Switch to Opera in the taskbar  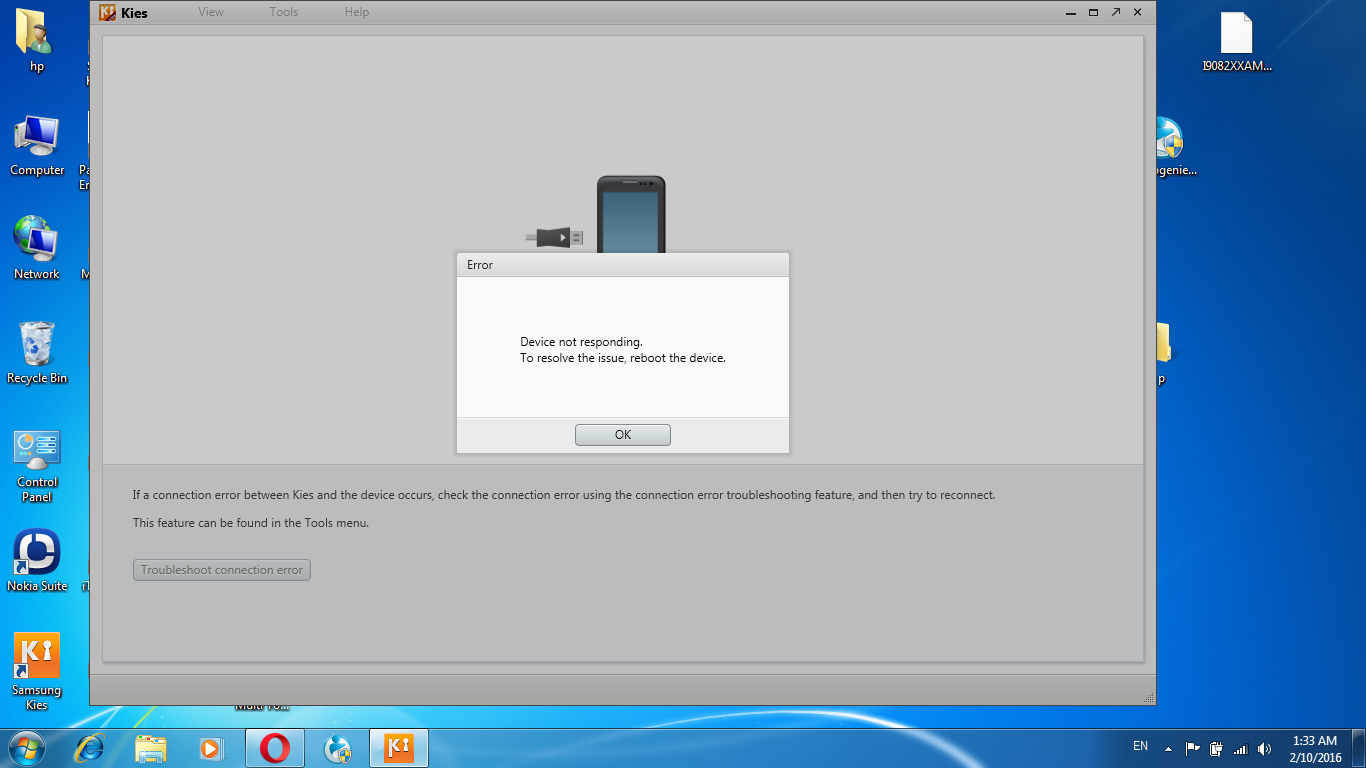[x=275, y=748]
